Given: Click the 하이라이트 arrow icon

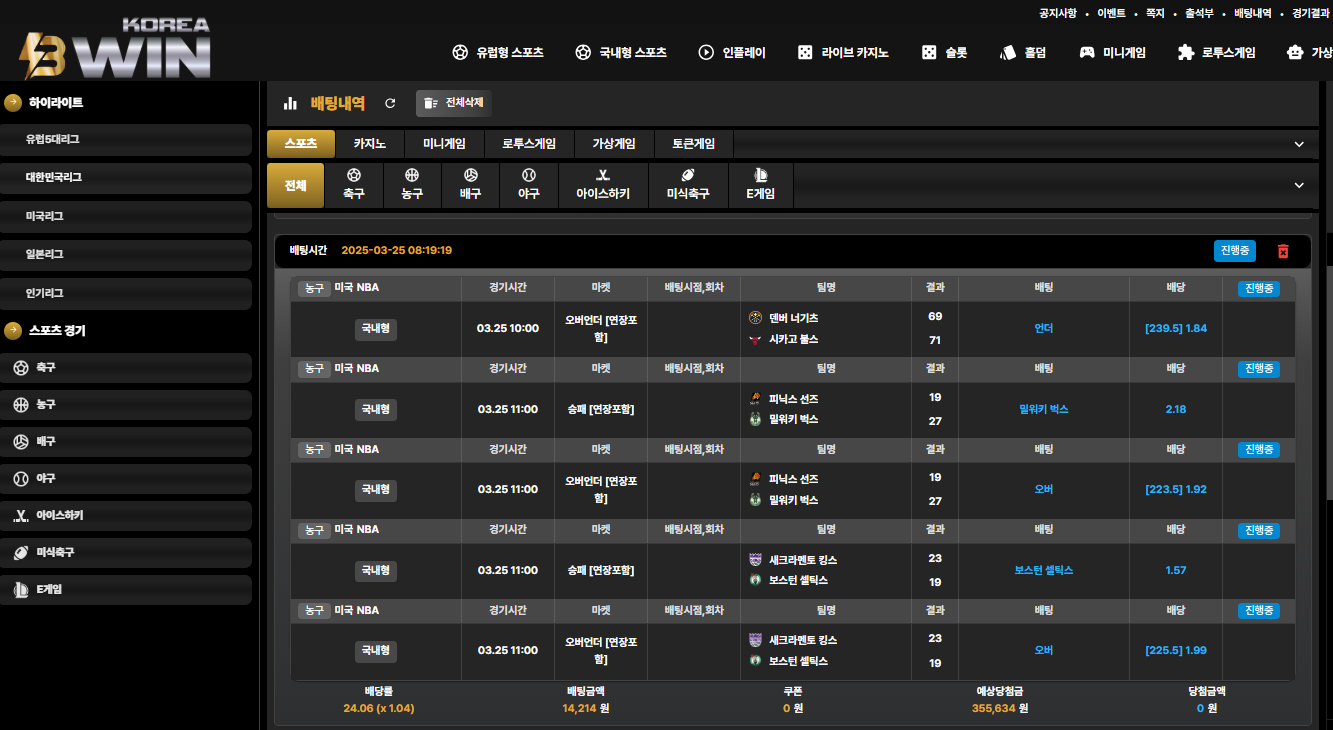Looking at the screenshot, I should tap(13, 102).
